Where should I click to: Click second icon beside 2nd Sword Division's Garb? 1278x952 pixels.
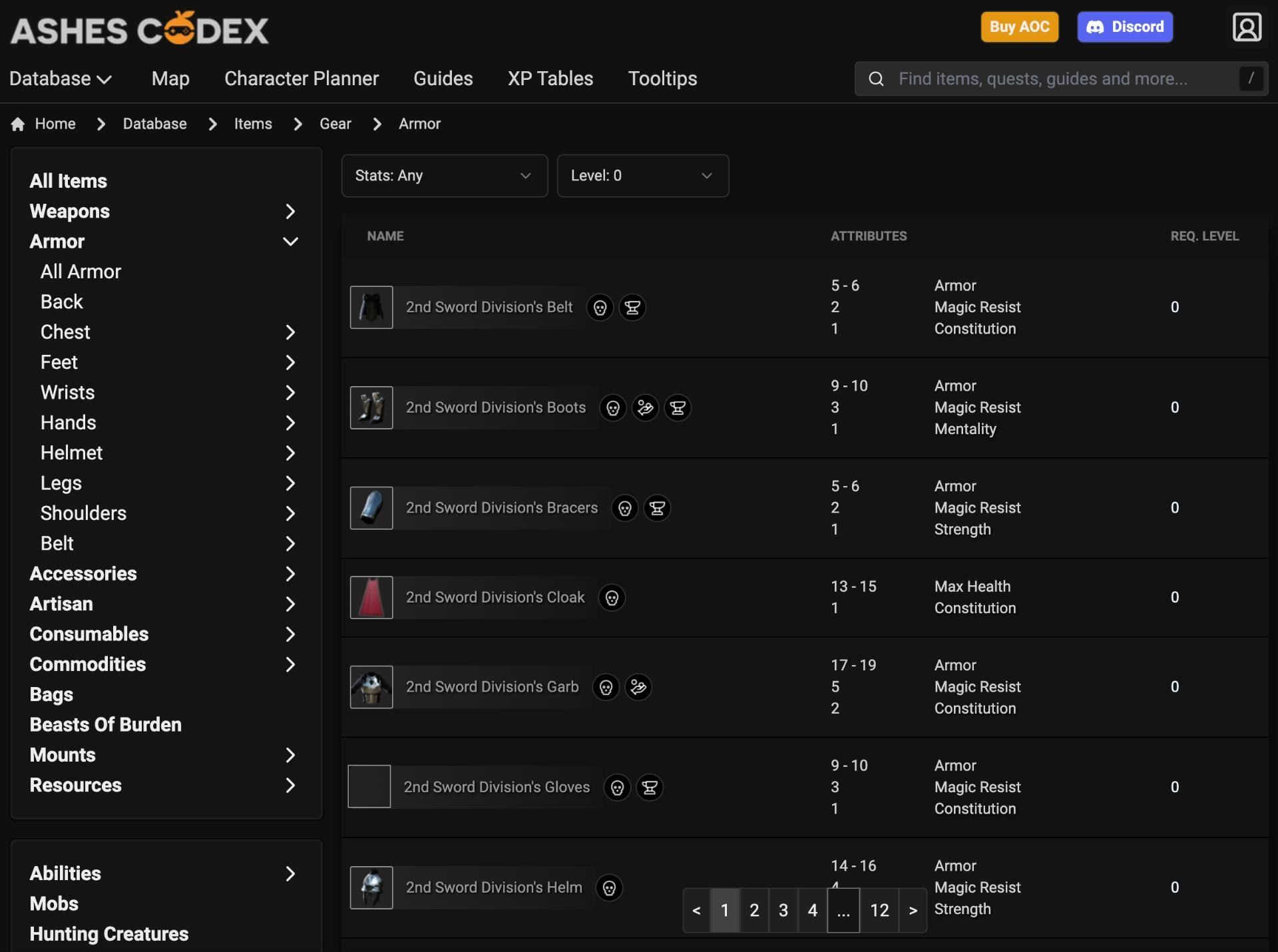(x=638, y=687)
